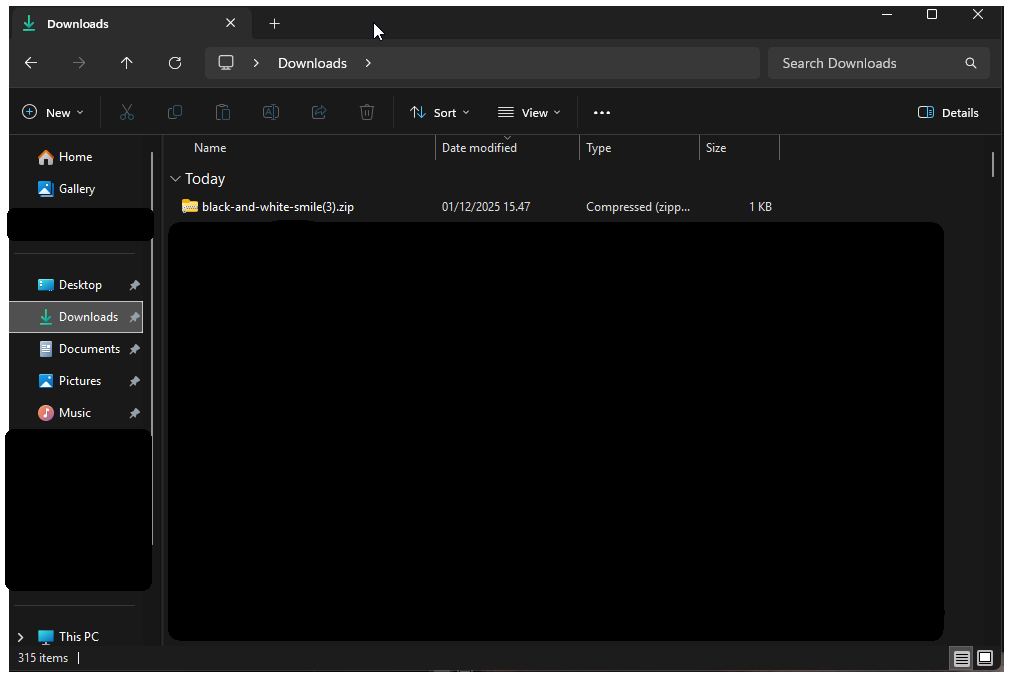Collapse the Today file group
The image size is (1016, 682).
[176, 179]
